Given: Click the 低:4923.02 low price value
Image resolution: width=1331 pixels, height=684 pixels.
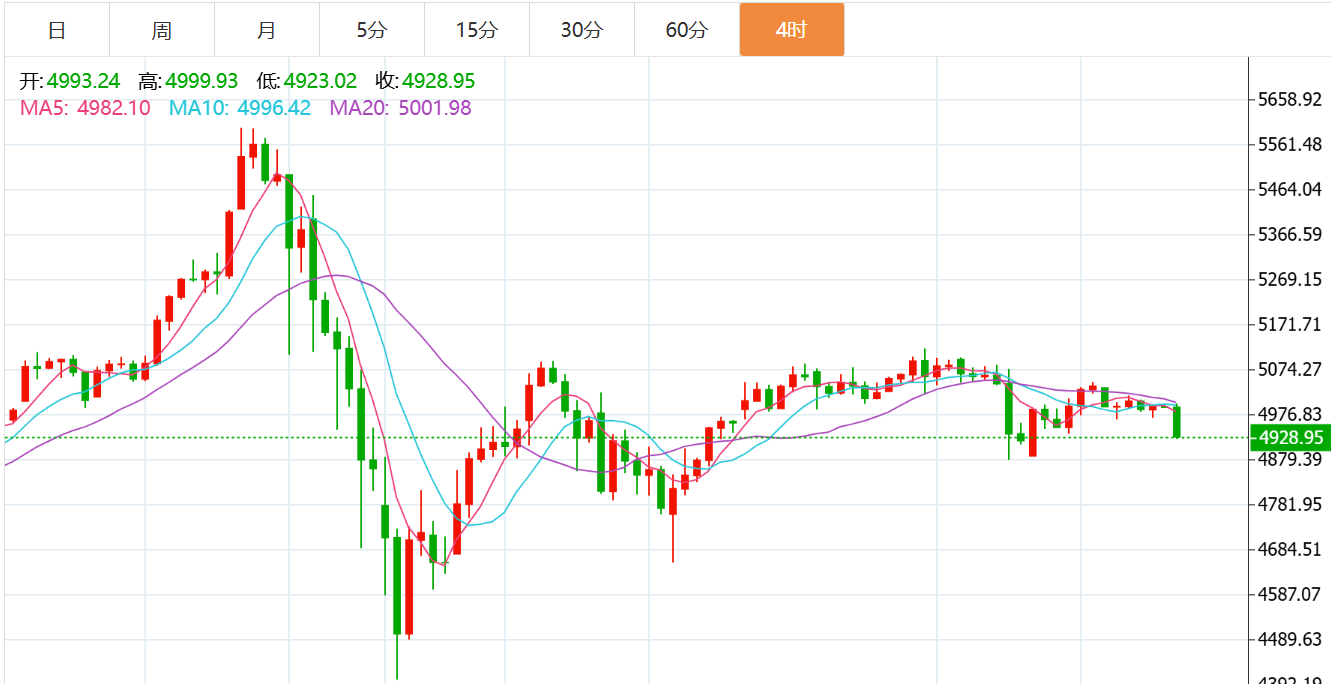Looking at the screenshot, I should click(x=306, y=82).
